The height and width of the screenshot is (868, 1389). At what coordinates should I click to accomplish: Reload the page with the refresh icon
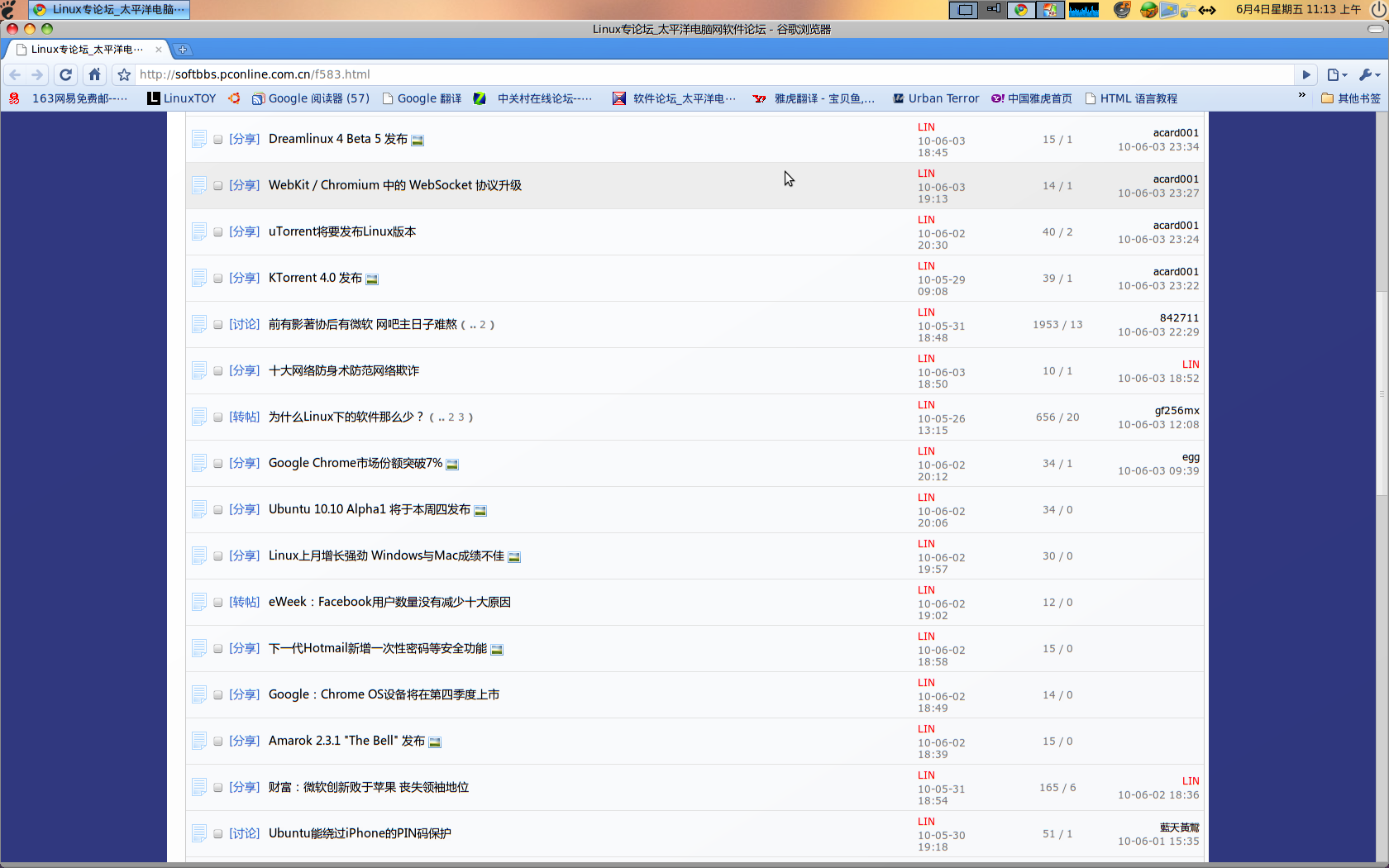[x=66, y=74]
